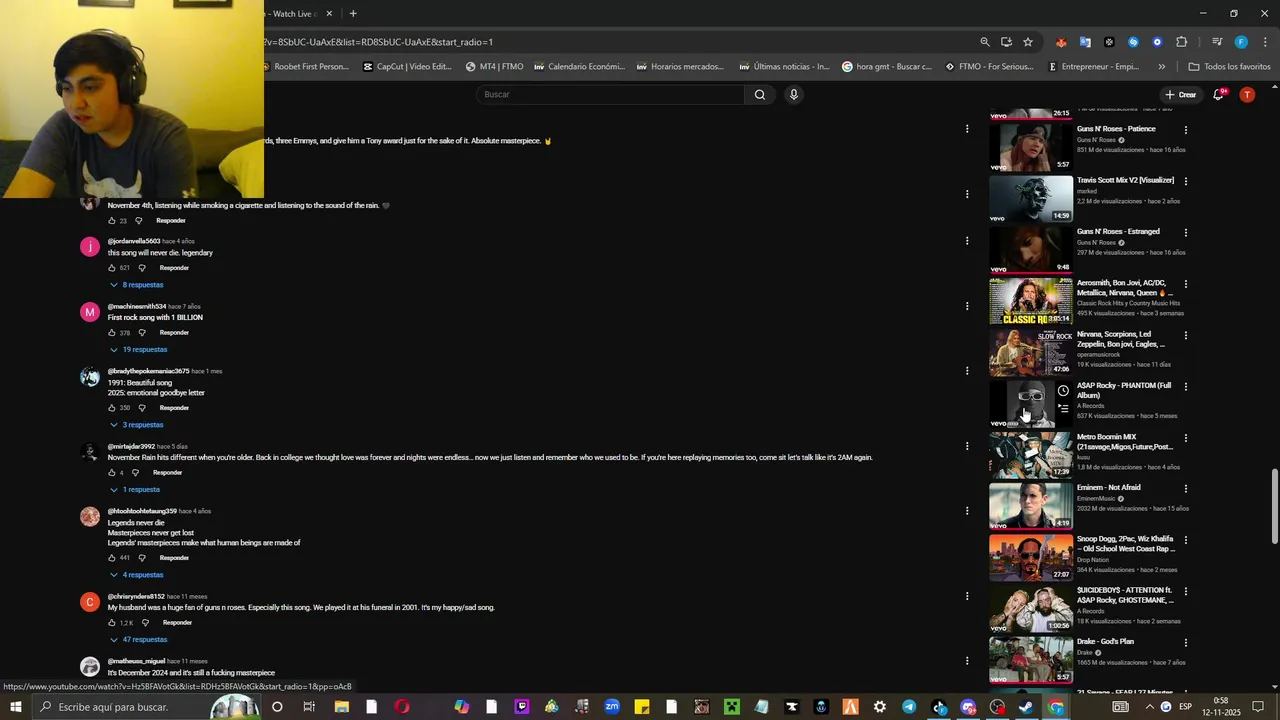Dislike the 'First rock song with 1 BILLION' comment
This screenshot has height=720, width=1280.
click(x=142, y=333)
